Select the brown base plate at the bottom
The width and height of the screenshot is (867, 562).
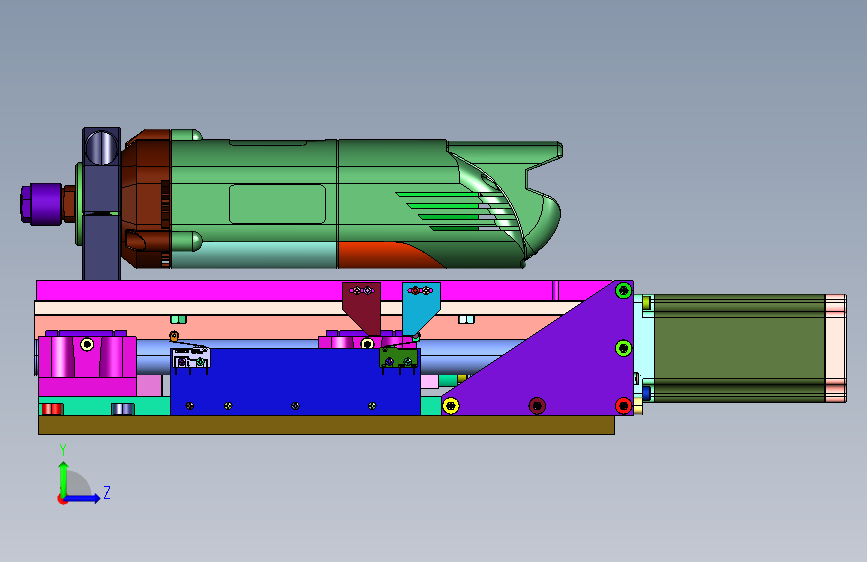tap(326, 425)
